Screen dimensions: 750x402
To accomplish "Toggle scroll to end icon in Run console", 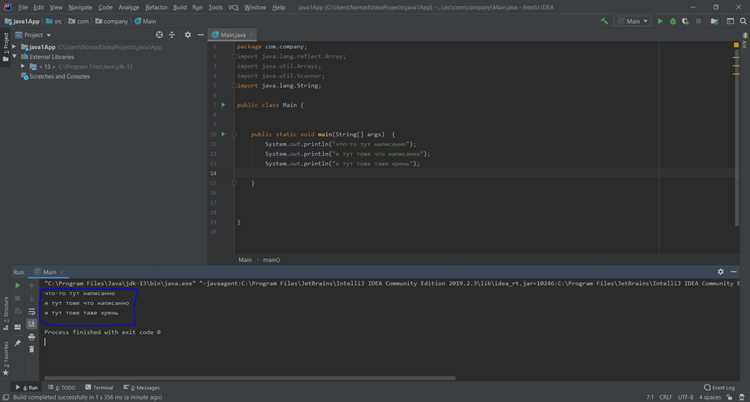I will click(x=32, y=324).
